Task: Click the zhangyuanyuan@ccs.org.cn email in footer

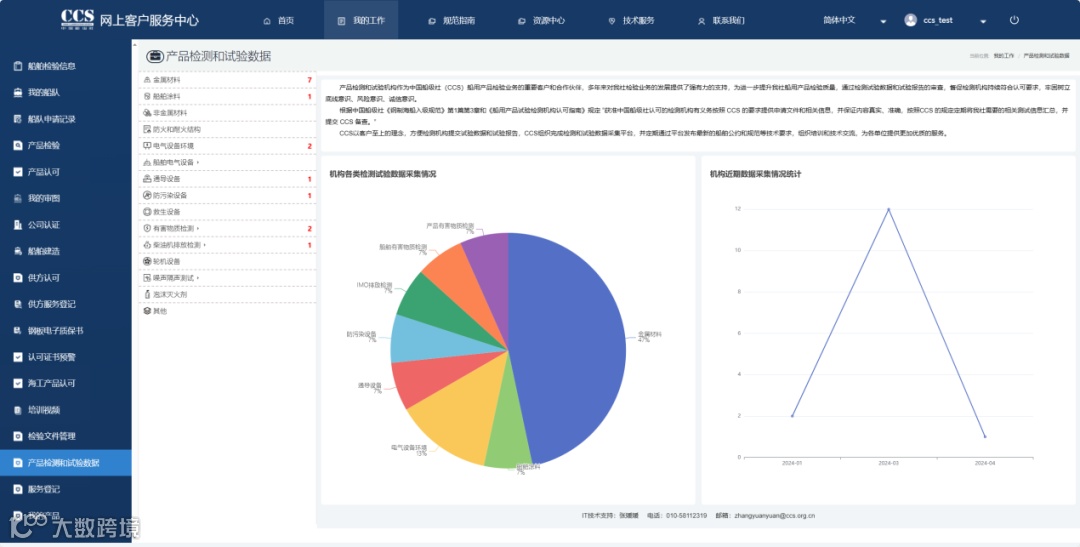Action: tap(775, 515)
